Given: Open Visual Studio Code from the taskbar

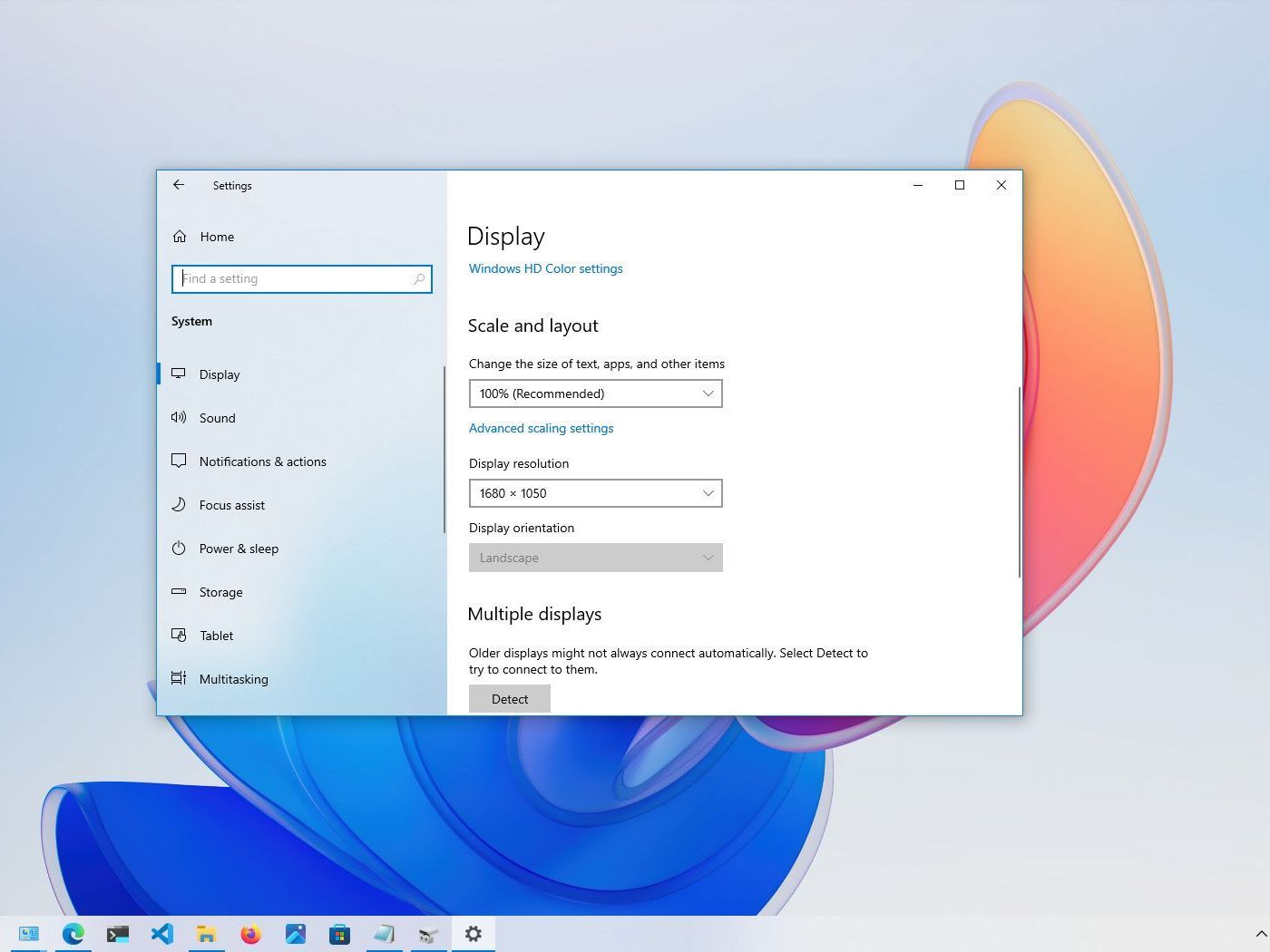Looking at the screenshot, I should (x=162, y=934).
